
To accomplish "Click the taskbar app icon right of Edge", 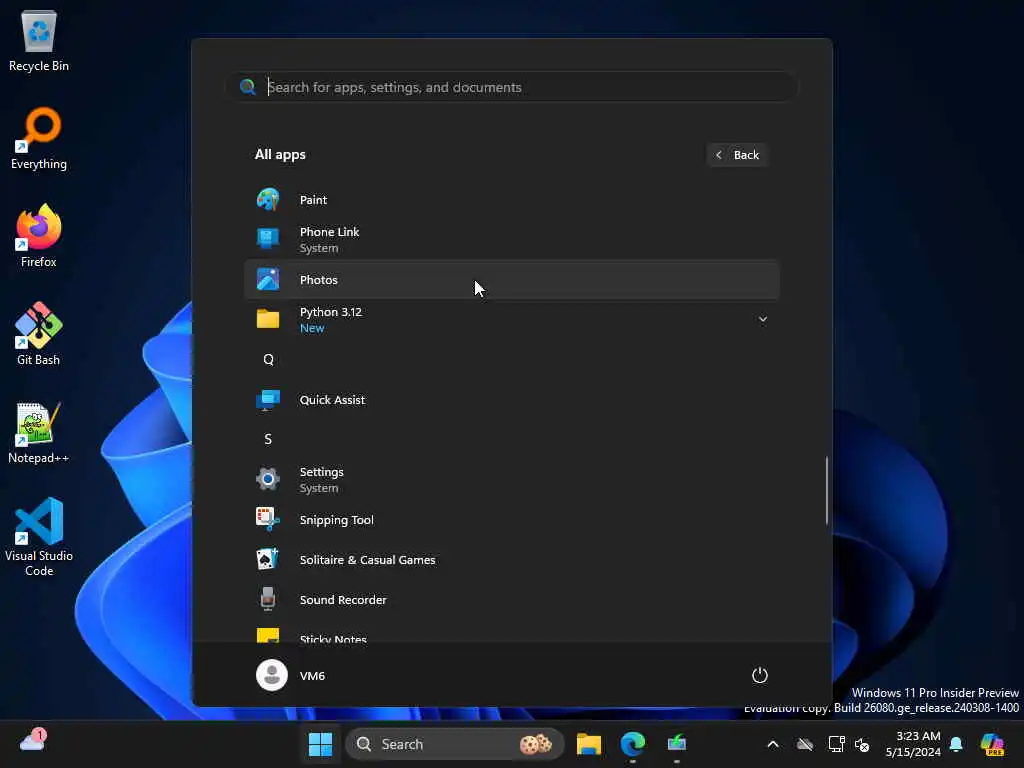I will [677, 744].
